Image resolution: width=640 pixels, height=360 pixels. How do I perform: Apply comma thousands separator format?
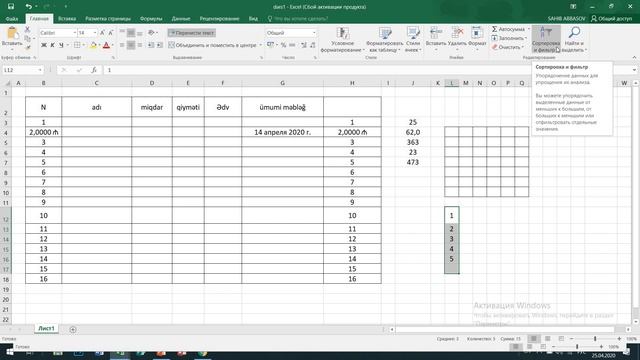(292, 45)
